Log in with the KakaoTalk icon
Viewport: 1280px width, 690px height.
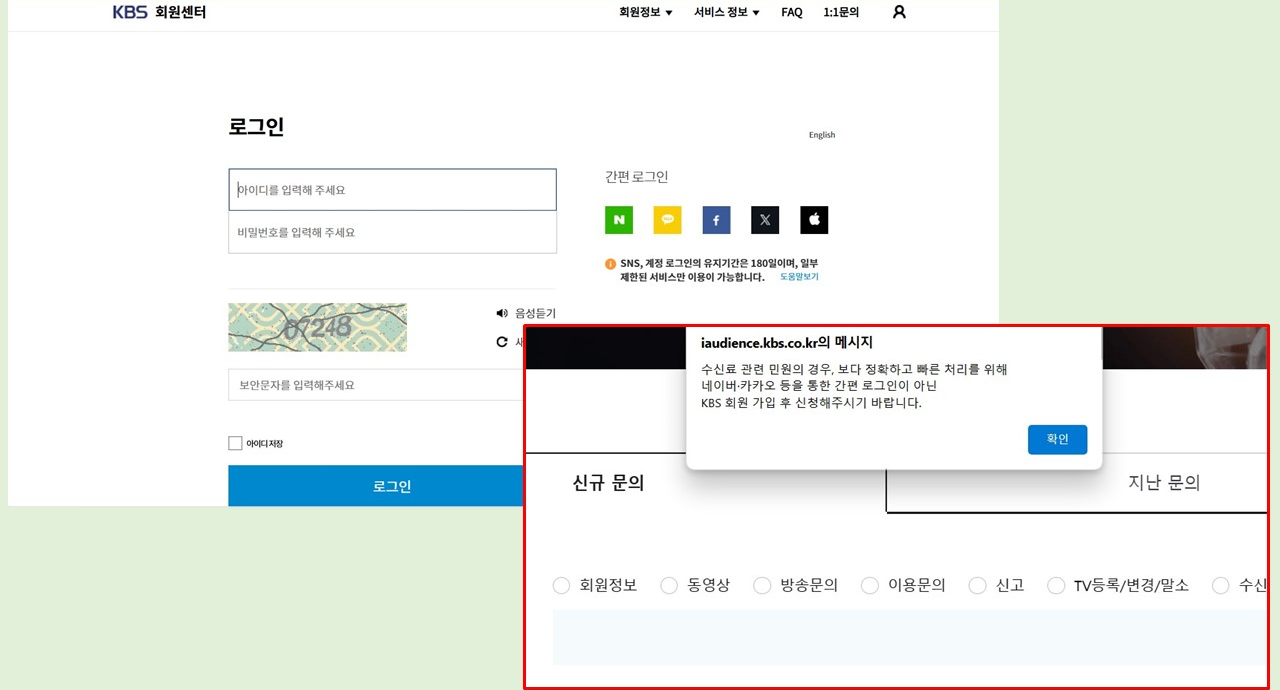(667, 220)
